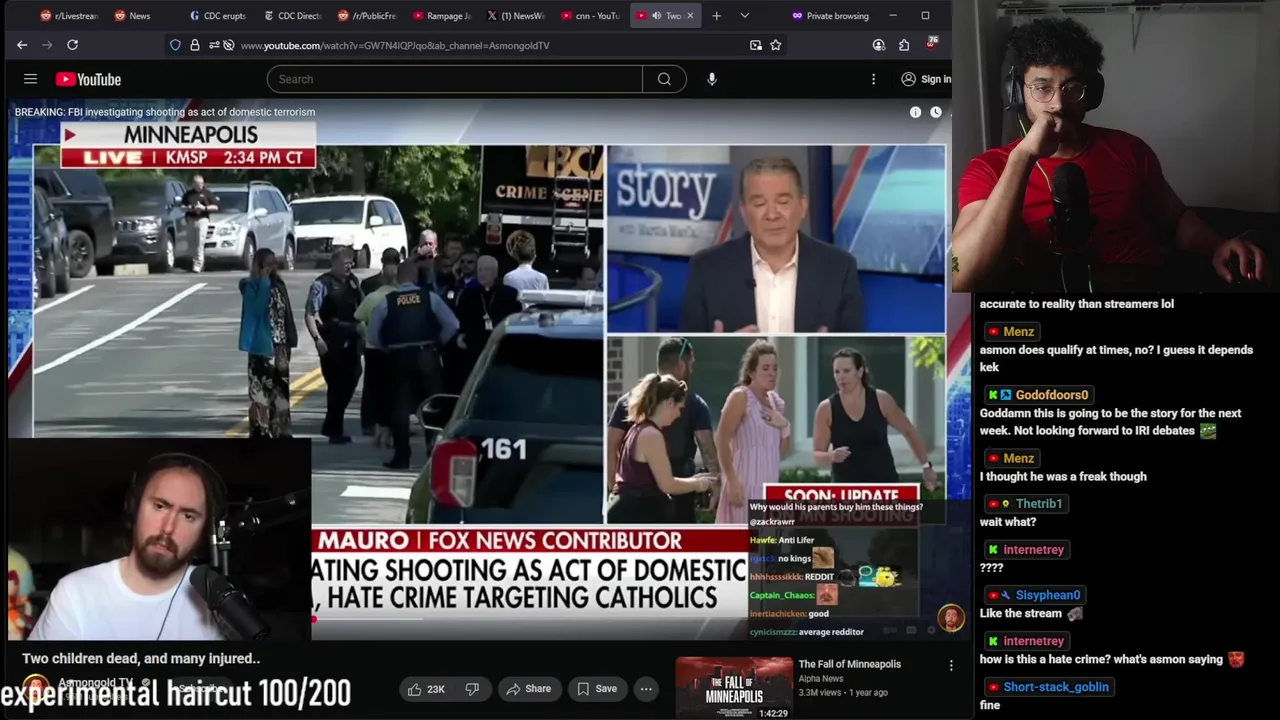Click the watch later clock icon on video
This screenshot has height=720, width=1280.
tap(936, 112)
